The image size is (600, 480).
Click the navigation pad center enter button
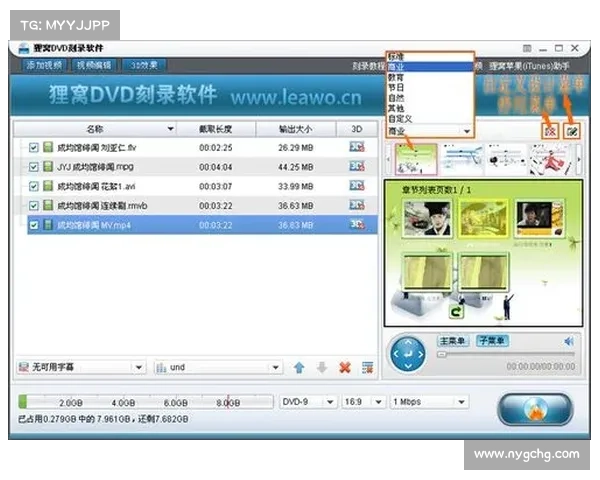point(408,354)
